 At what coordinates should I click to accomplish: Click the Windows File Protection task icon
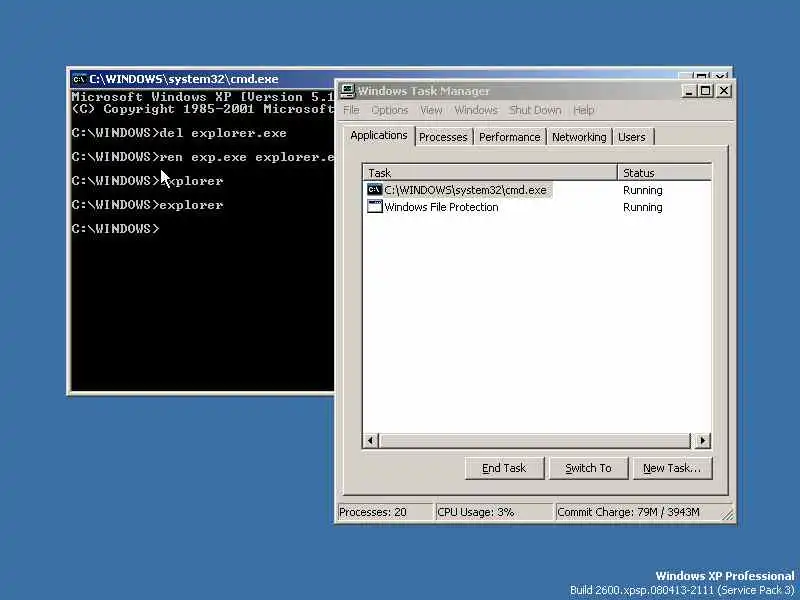(x=374, y=207)
